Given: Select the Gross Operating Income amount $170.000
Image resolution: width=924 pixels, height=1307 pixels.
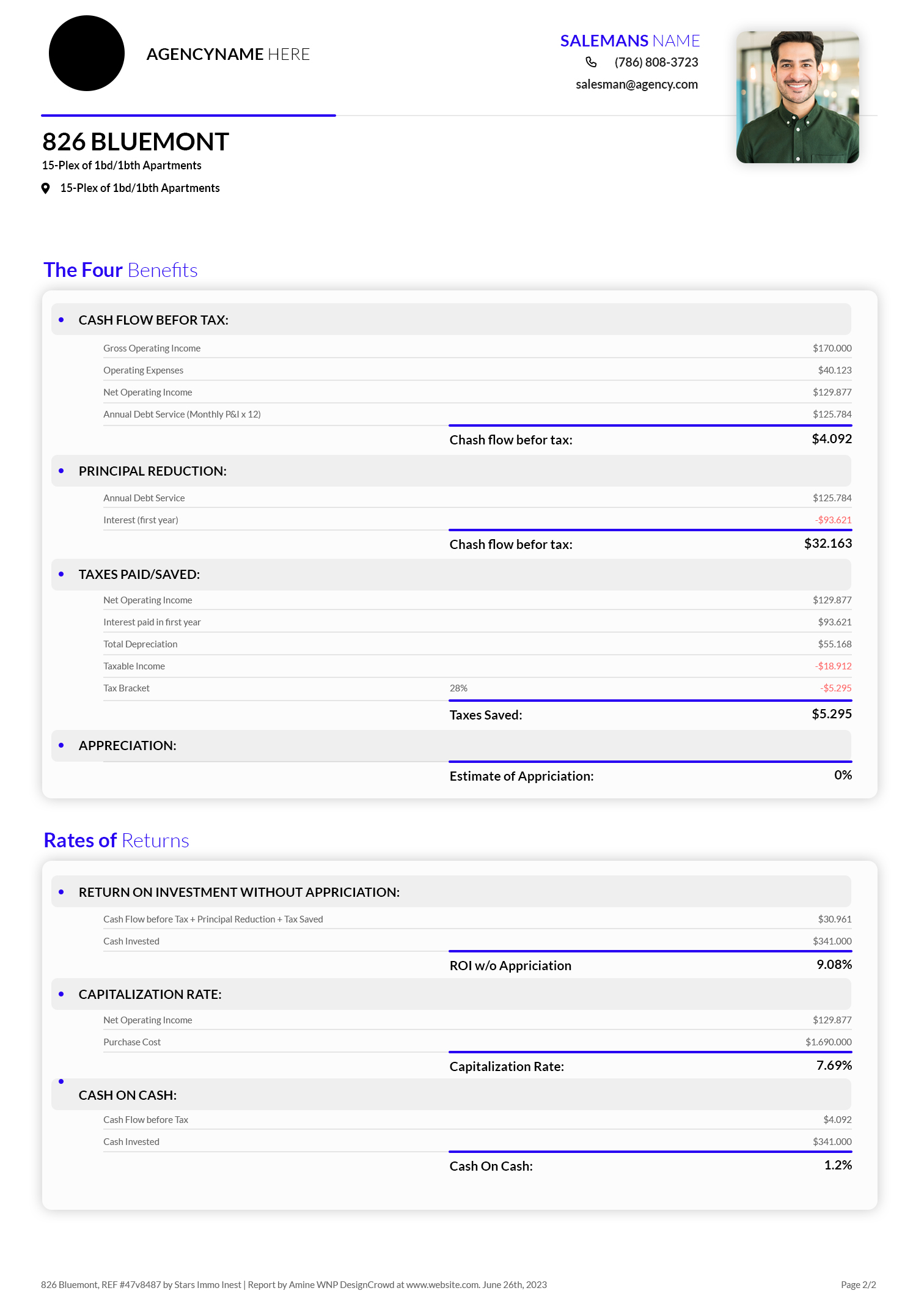Looking at the screenshot, I should [832, 348].
